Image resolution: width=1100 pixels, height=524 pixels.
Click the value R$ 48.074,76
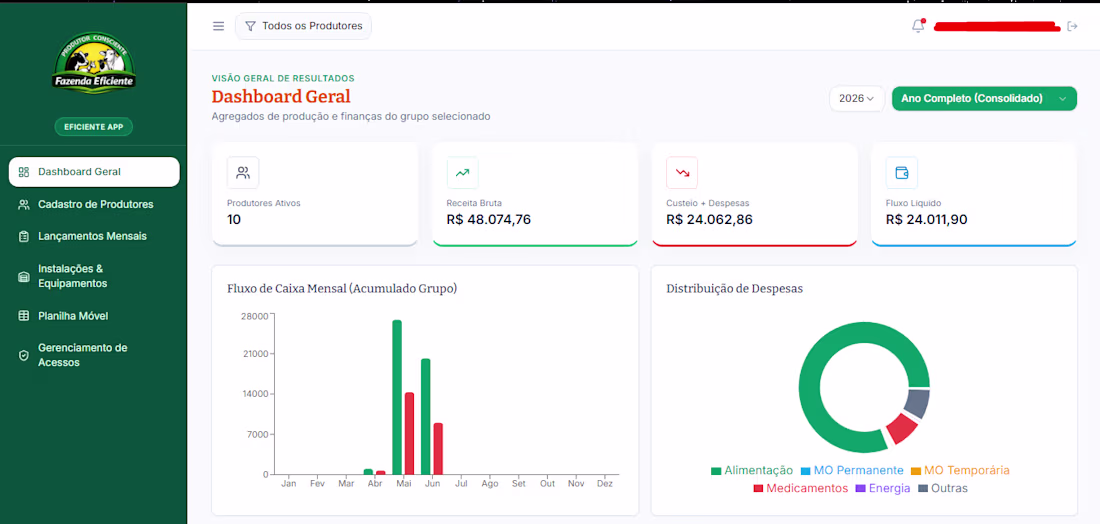(x=489, y=220)
